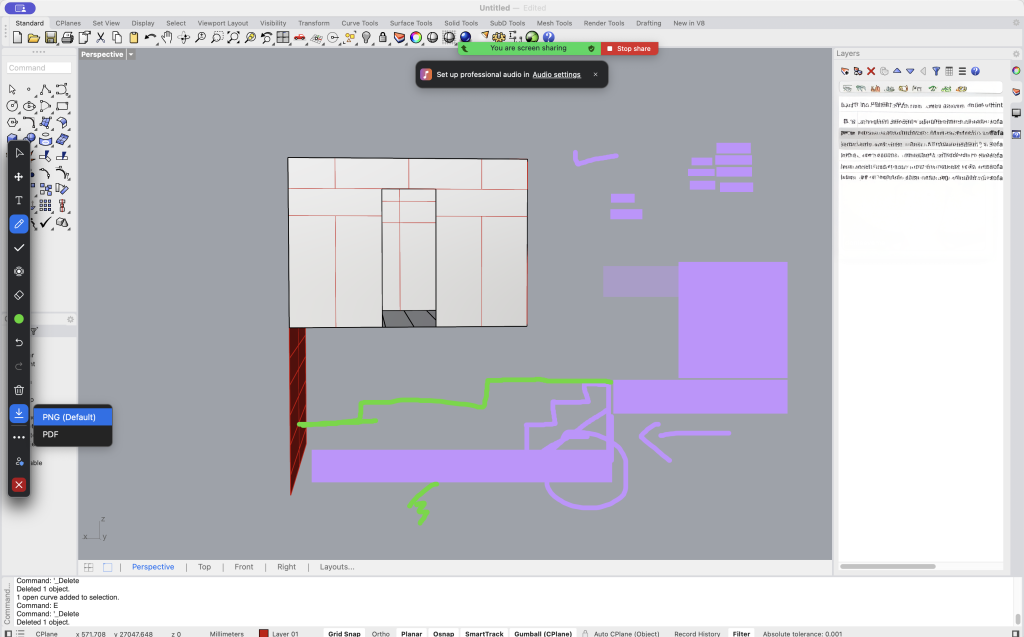Select the eraser annotation tool
The image size is (1024, 637).
pos(19,295)
